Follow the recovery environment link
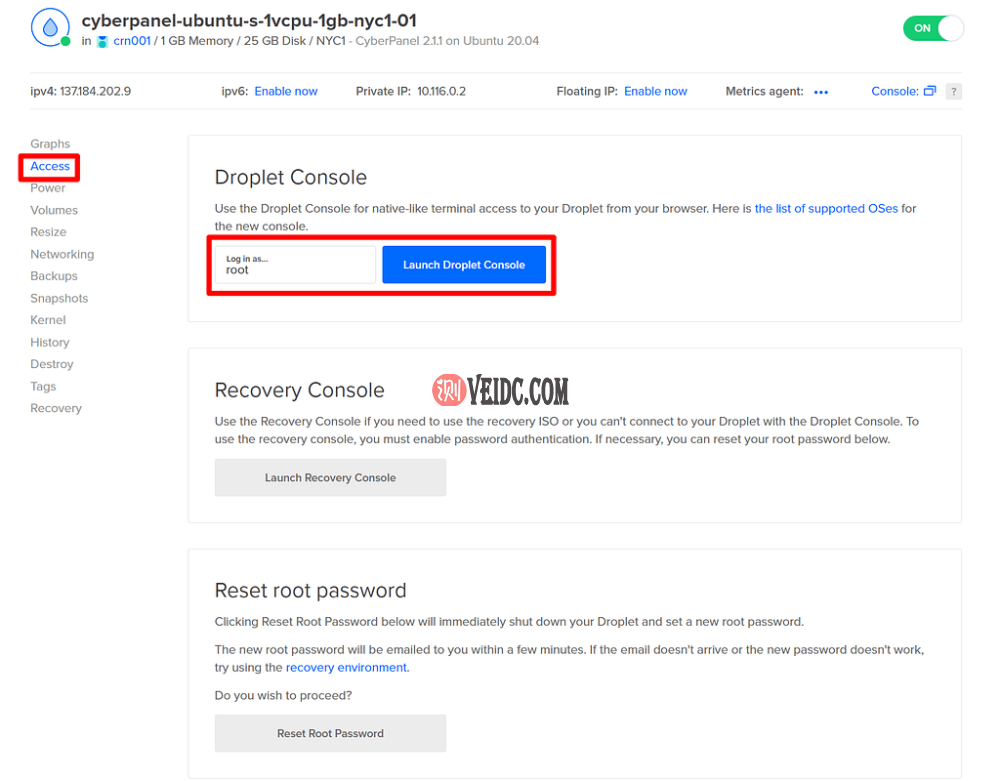 [346, 668]
